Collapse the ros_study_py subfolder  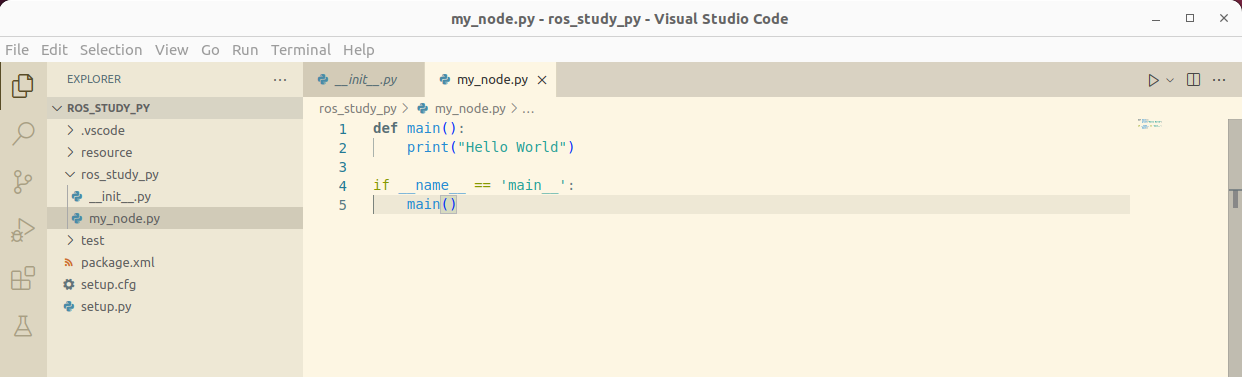175,174
